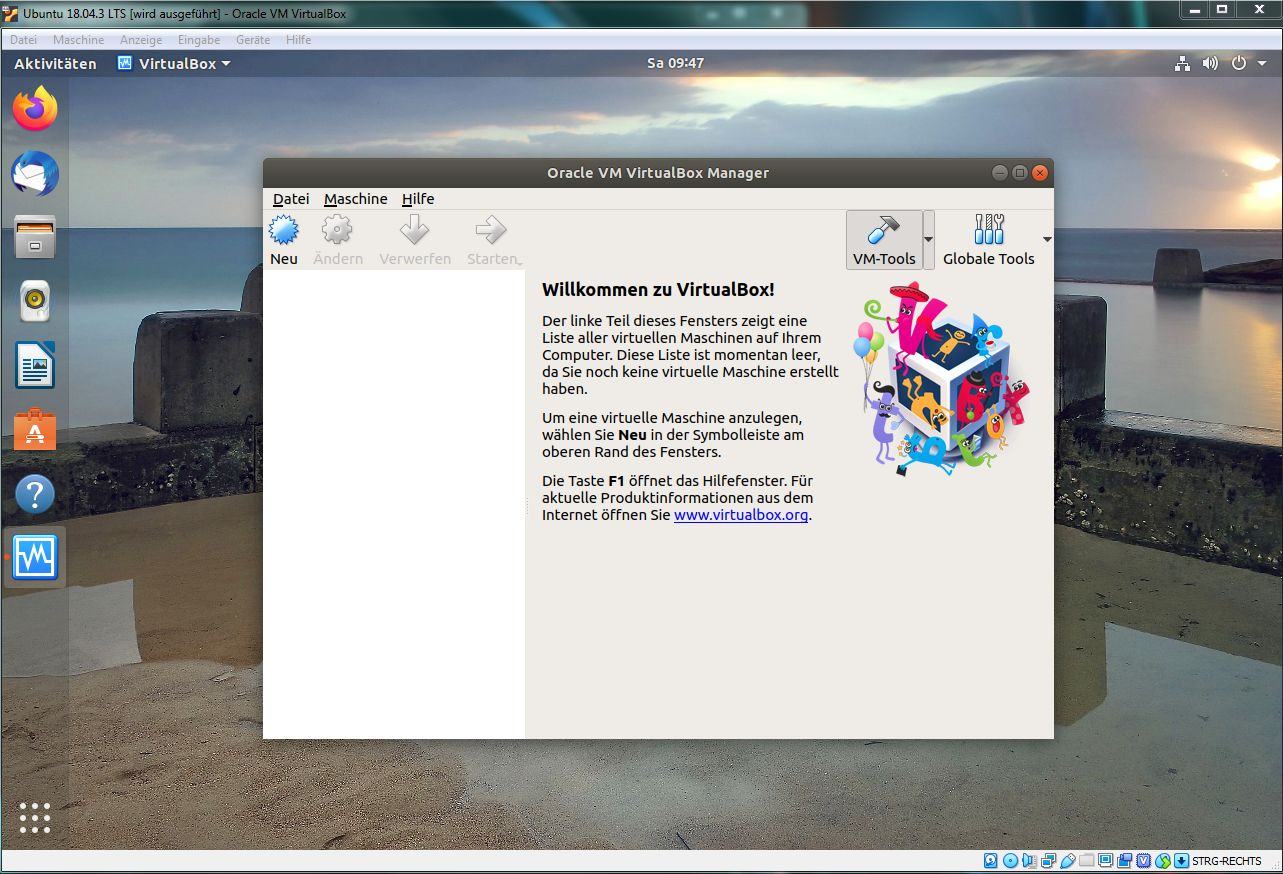Open the Files manager in the dock

click(35, 237)
